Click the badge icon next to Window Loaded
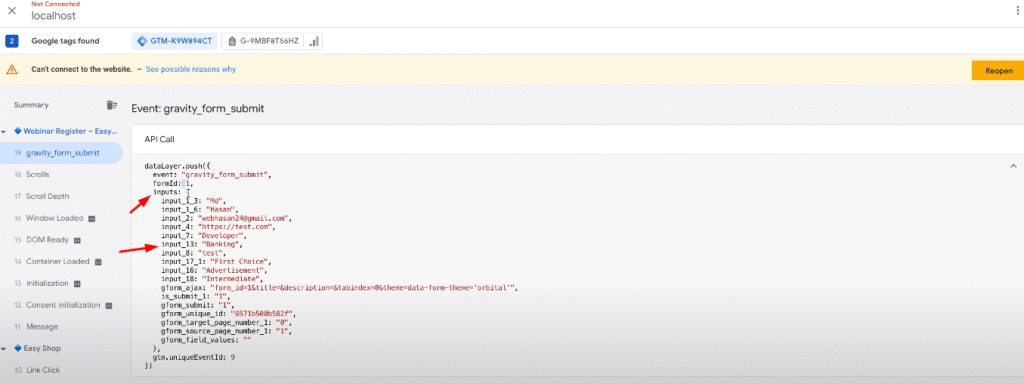This screenshot has height=384, width=1024. tap(92, 219)
